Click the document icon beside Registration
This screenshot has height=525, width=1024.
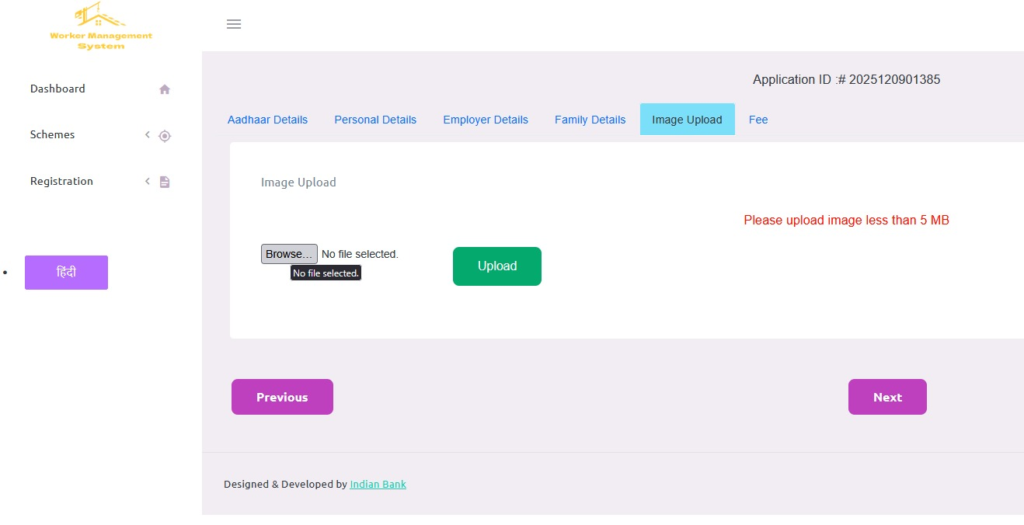[165, 182]
